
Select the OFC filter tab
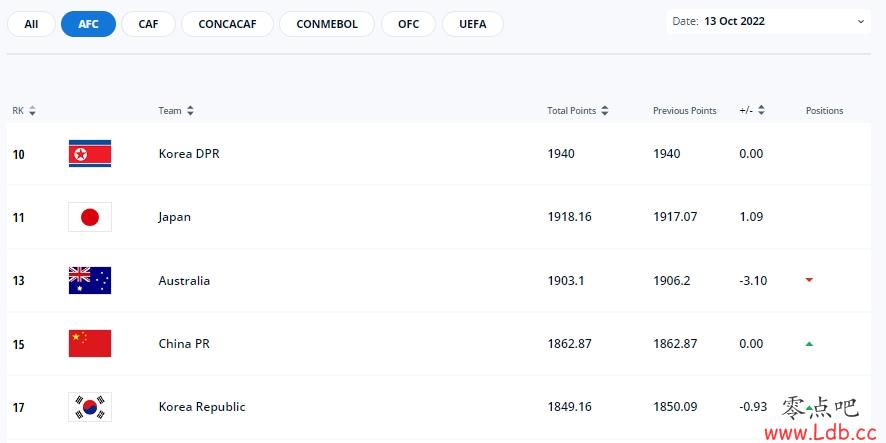point(409,24)
